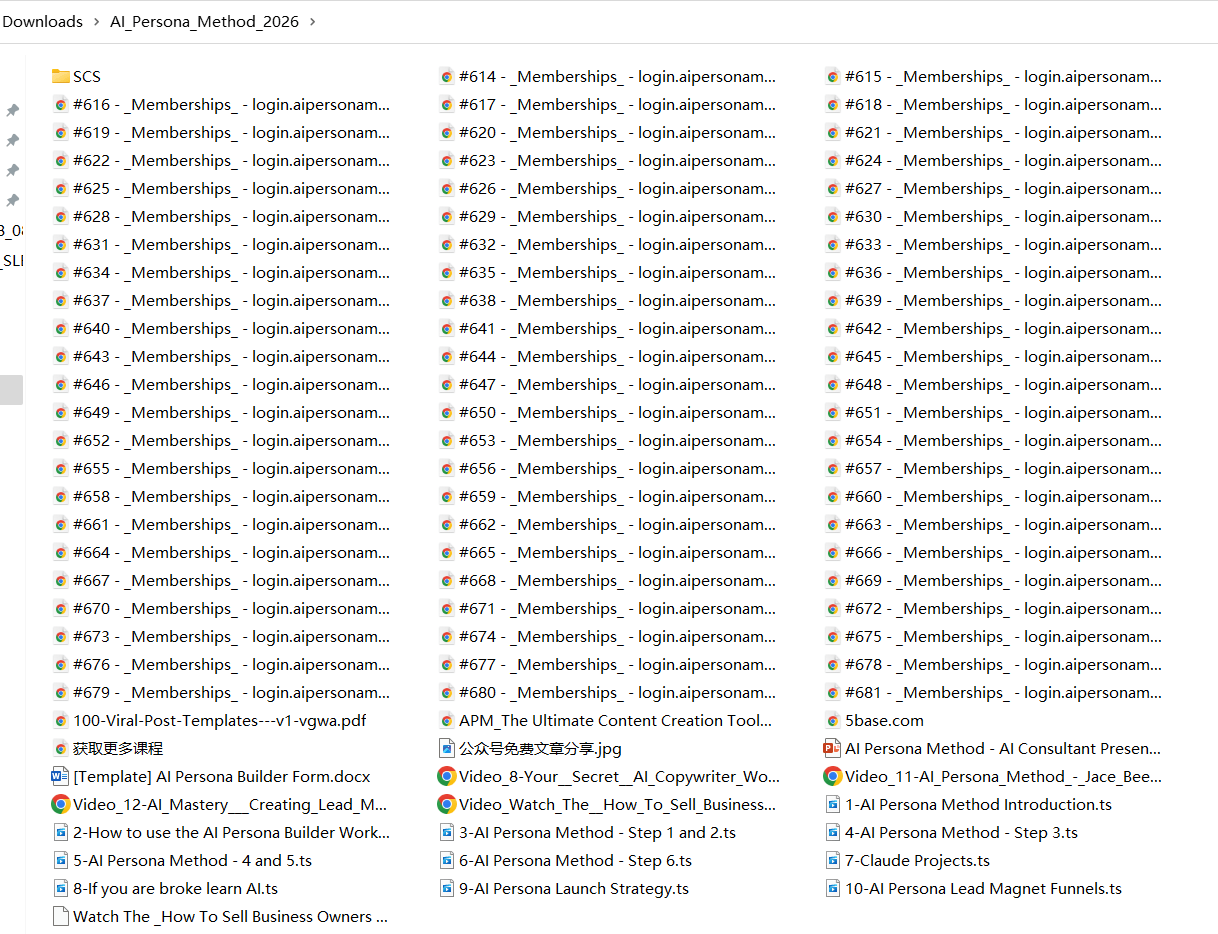This screenshot has height=934, width=1218.
Task: Open the SCS folder icon
Action: point(61,76)
